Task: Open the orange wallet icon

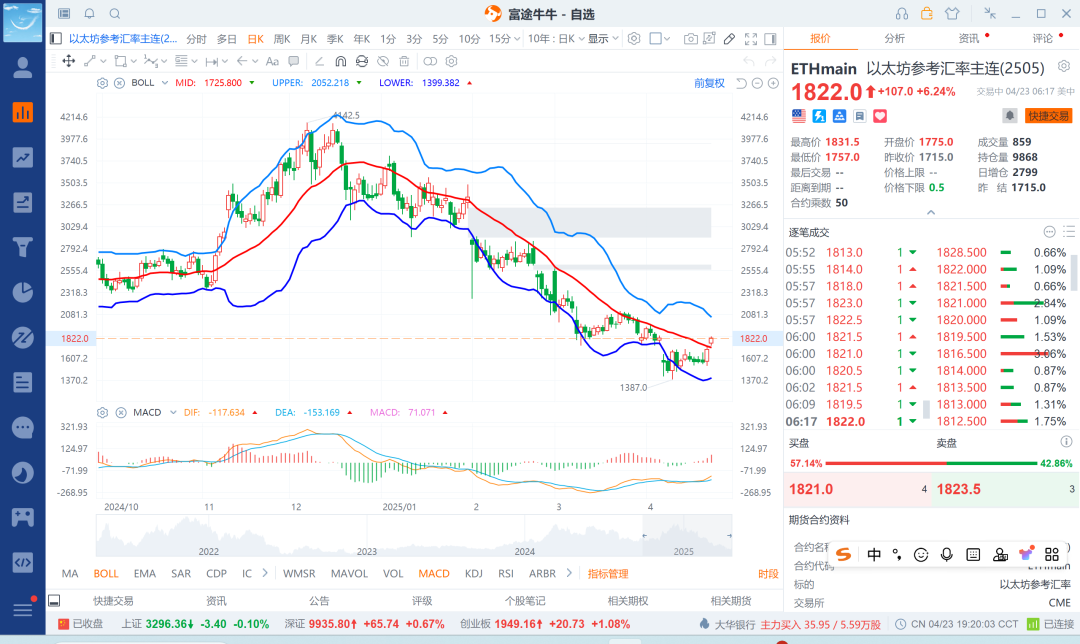Action: coord(926,13)
